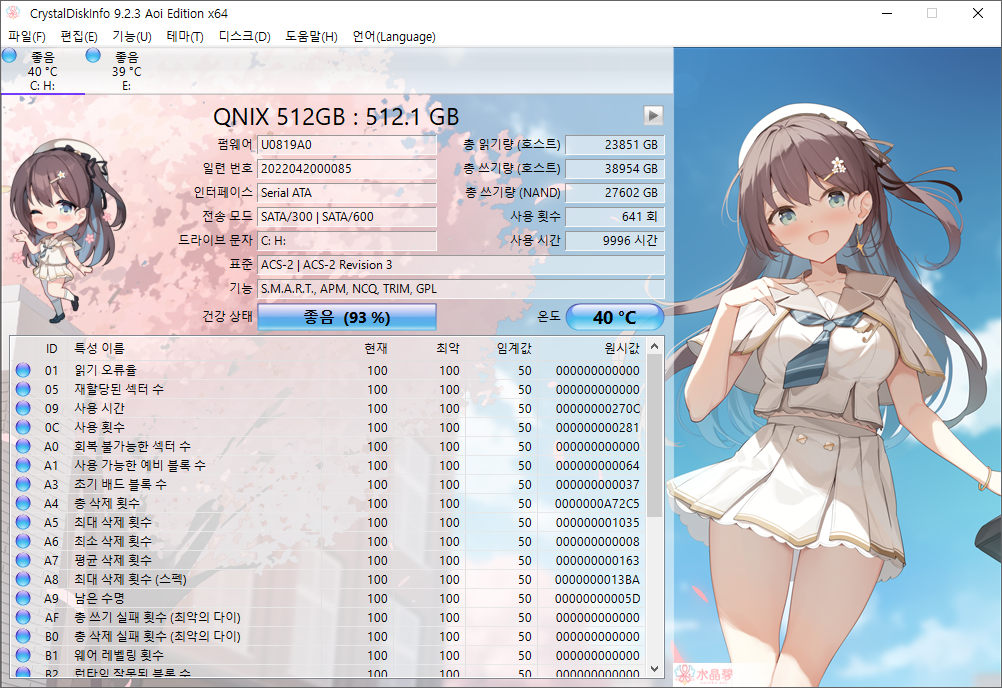This screenshot has width=1002, height=688.
Task: Select the E: disk tab
Action: click(x=127, y=70)
